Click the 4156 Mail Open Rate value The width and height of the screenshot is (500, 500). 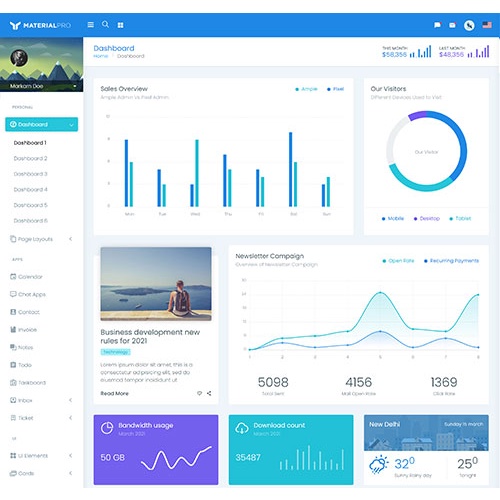point(358,382)
